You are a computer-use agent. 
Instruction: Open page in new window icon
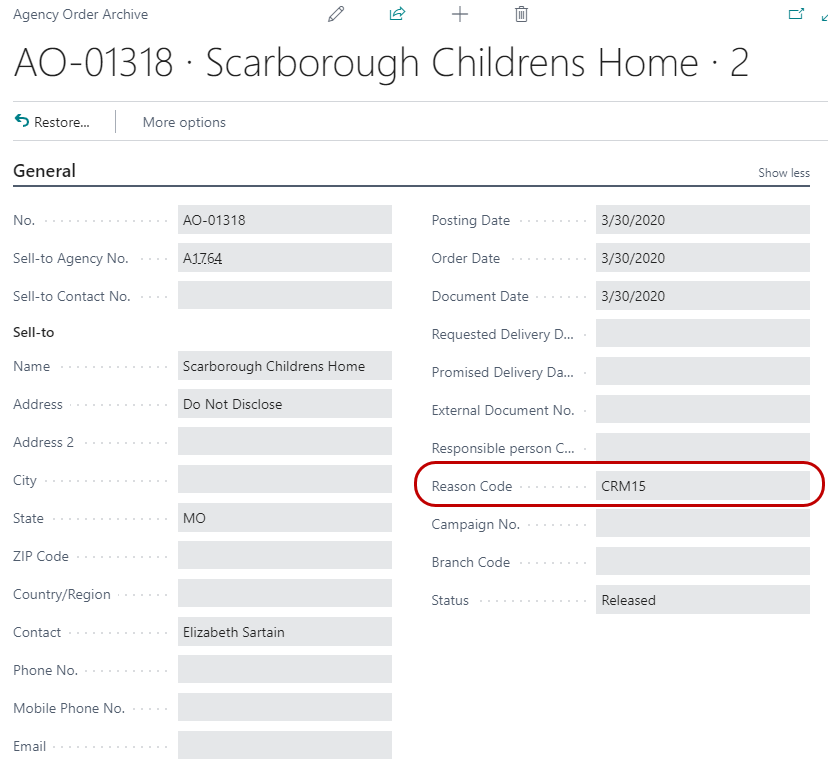click(x=796, y=14)
